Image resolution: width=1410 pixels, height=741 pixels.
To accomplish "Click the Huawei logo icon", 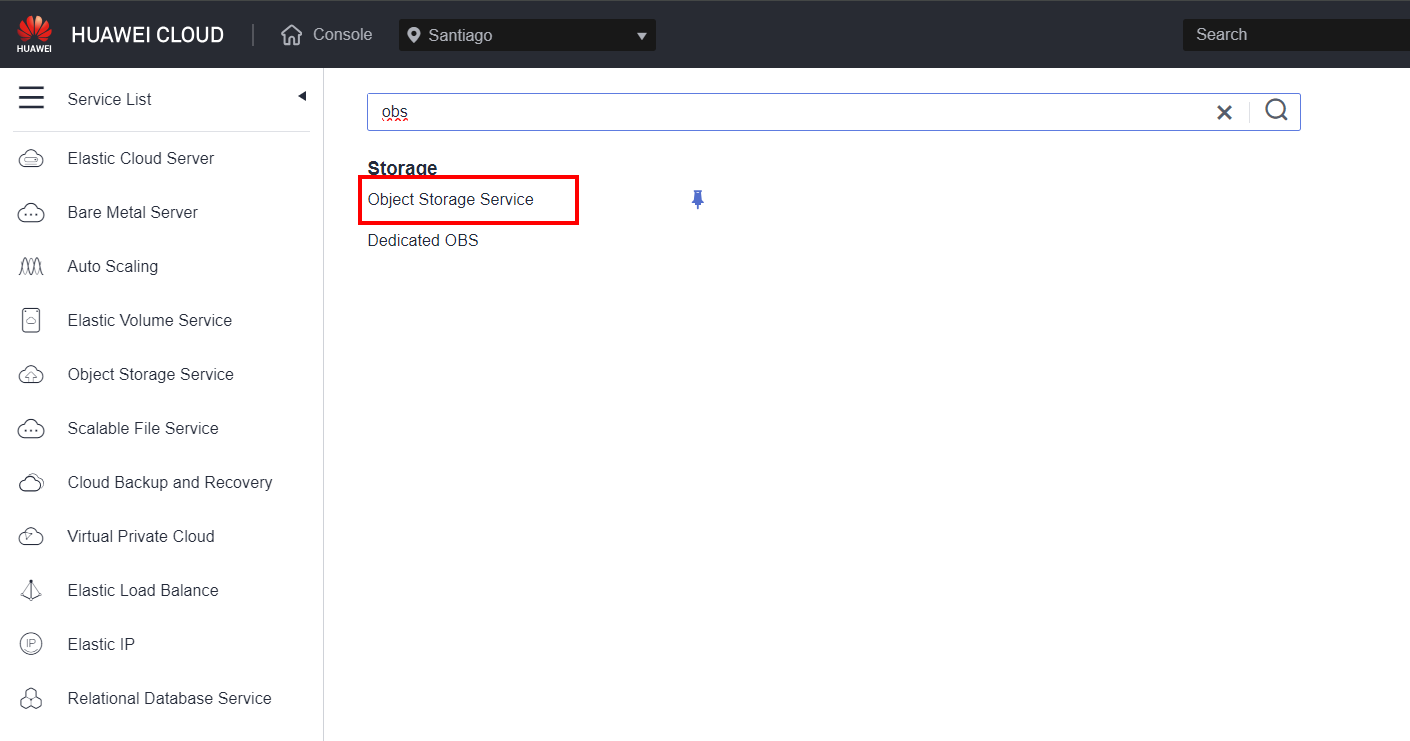I will pyautogui.click(x=34, y=34).
